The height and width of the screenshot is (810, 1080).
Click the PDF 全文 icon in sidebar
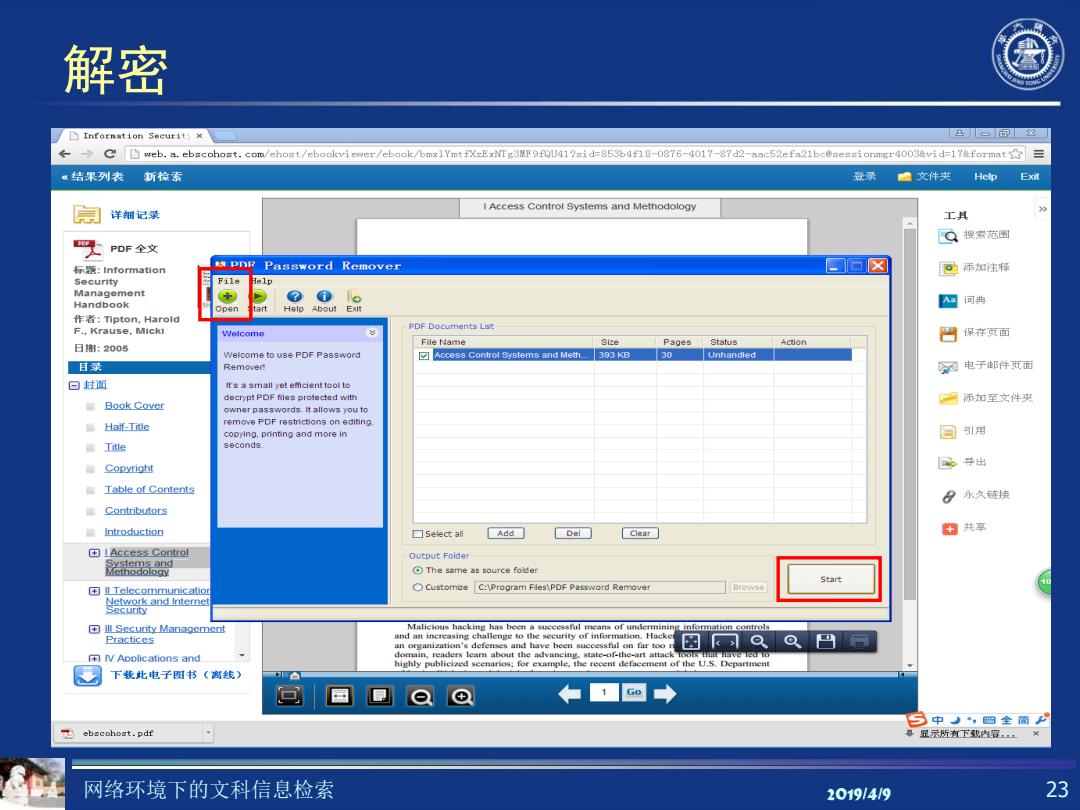tap(87, 249)
